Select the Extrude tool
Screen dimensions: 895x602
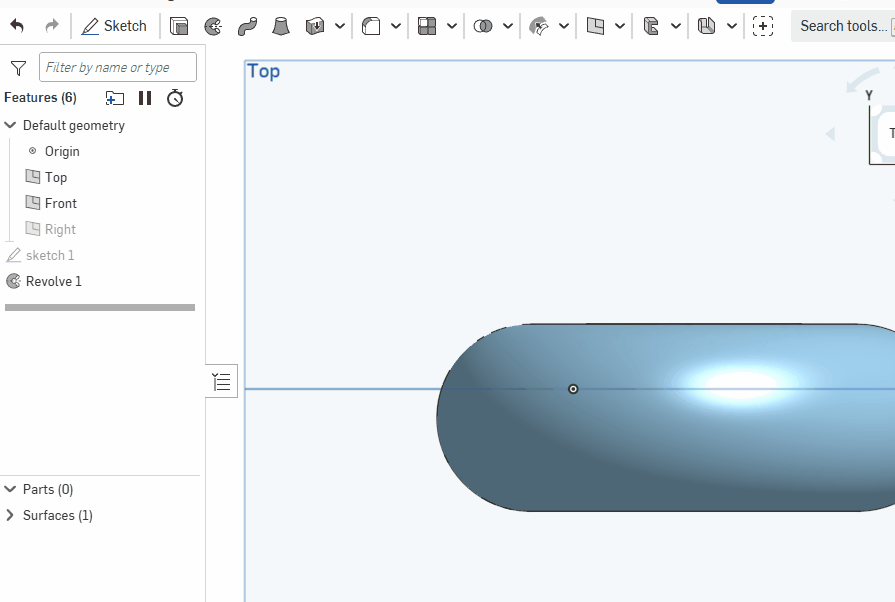click(179, 26)
